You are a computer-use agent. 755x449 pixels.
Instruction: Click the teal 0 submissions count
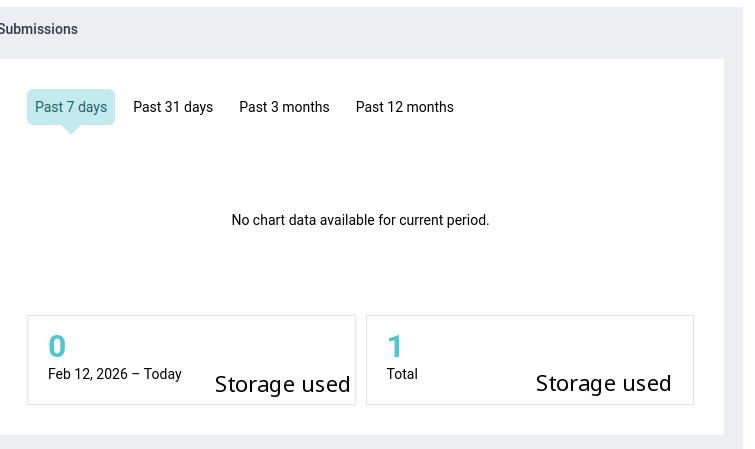pyautogui.click(x=57, y=346)
